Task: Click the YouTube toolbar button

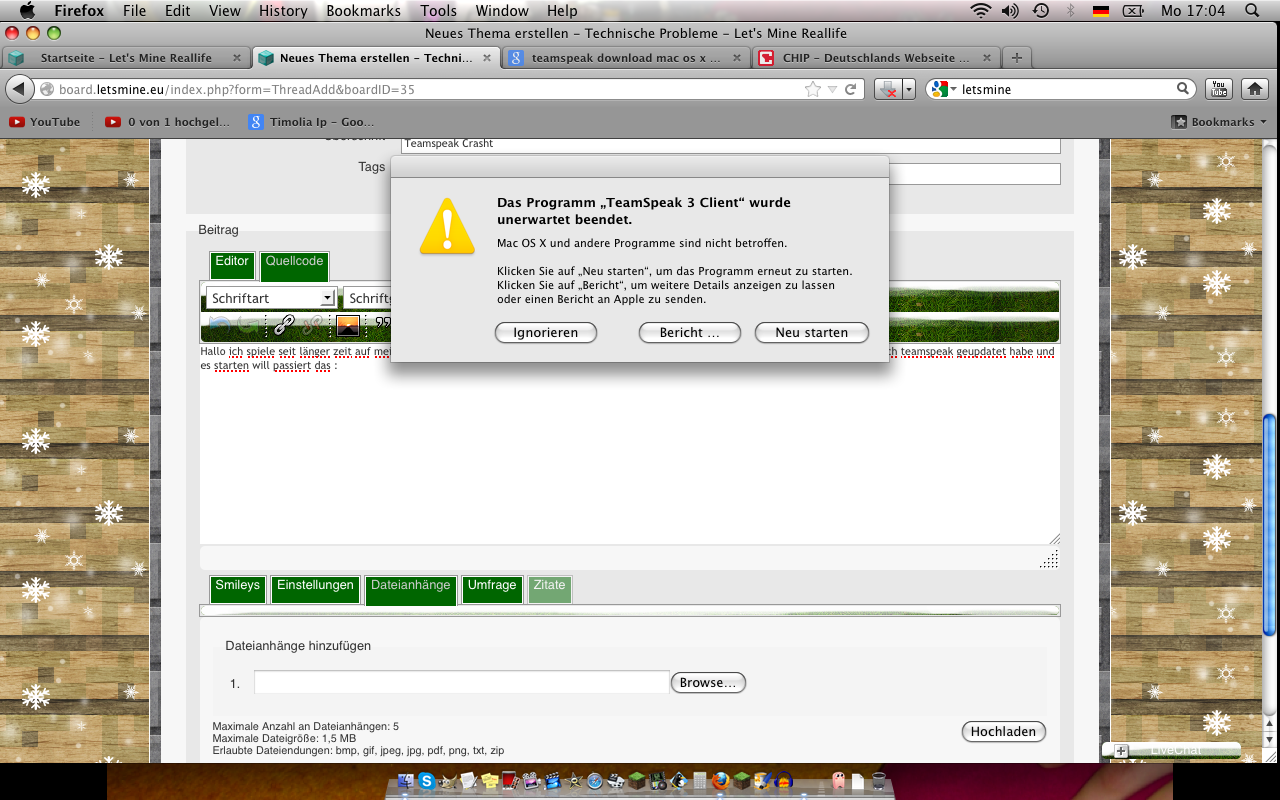Action: coord(1219,89)
